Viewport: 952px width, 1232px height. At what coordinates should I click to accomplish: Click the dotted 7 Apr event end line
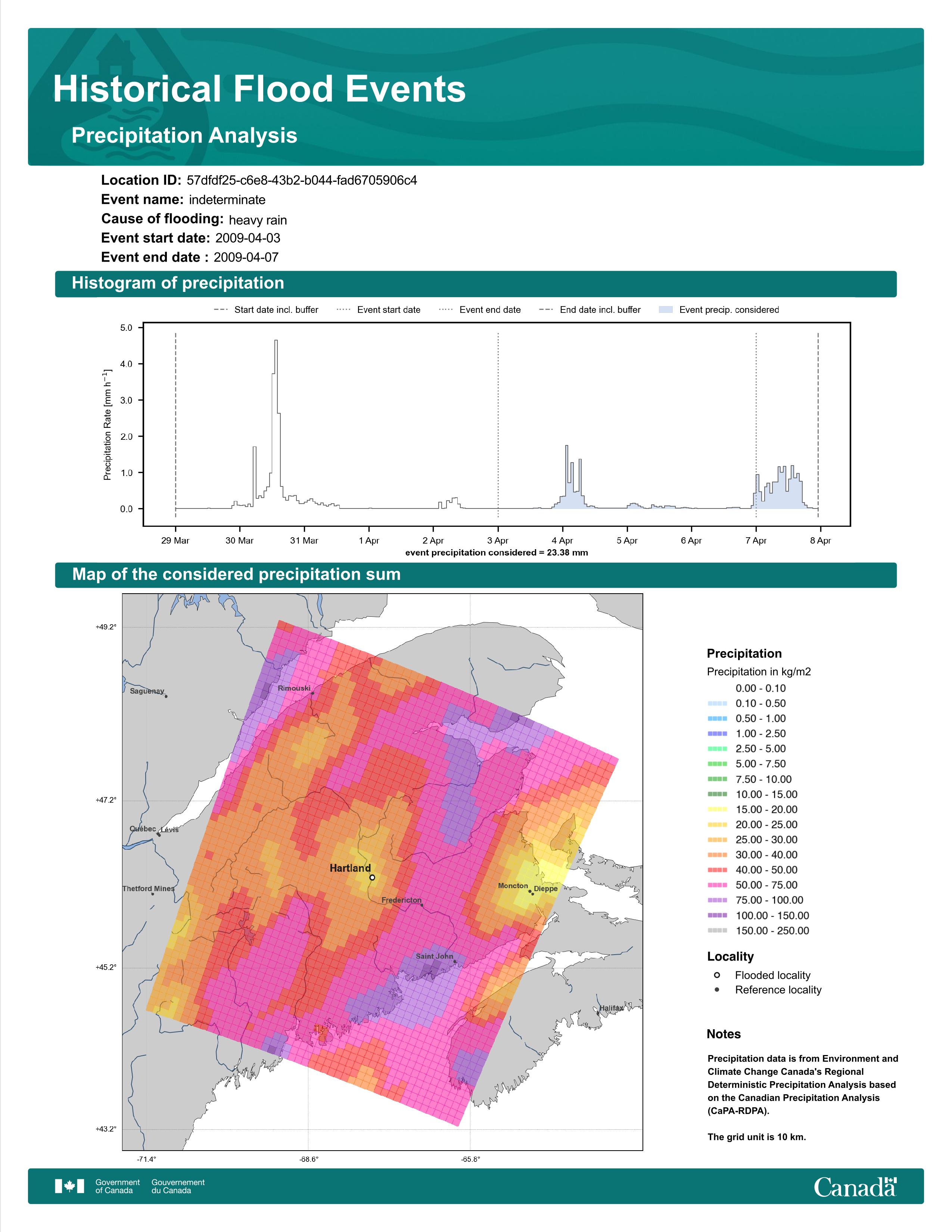756,425
